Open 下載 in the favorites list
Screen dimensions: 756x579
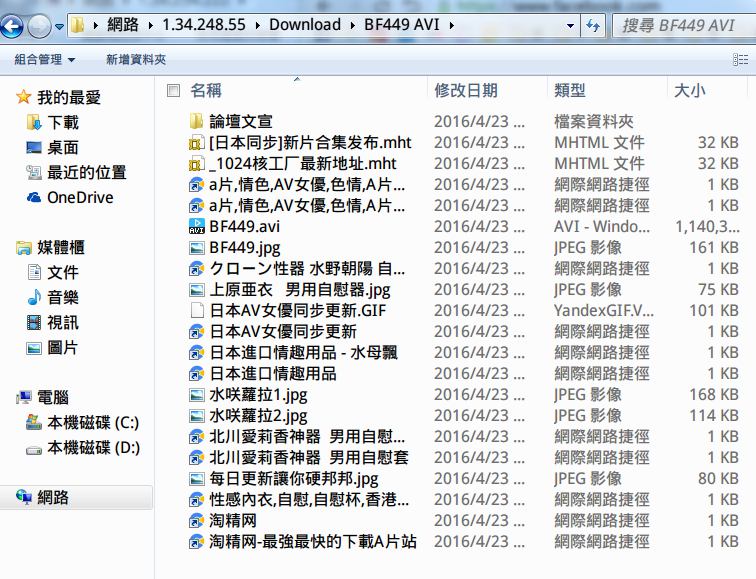pyautogui.click(x=63, y=123)
